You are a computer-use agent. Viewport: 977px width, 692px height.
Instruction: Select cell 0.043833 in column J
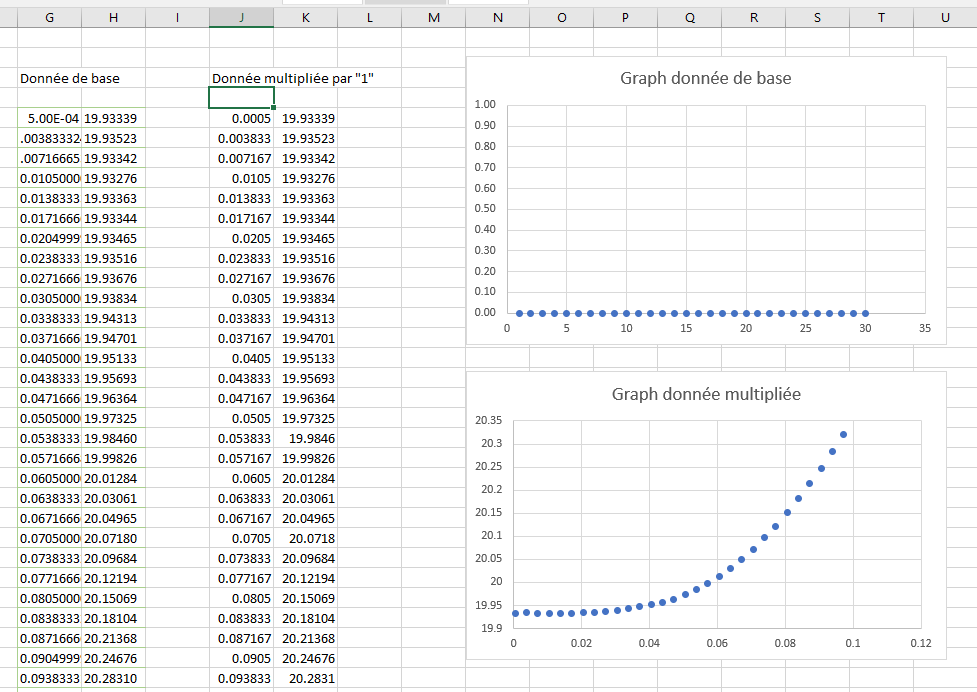pyautogui.click(x=242, y=378)
